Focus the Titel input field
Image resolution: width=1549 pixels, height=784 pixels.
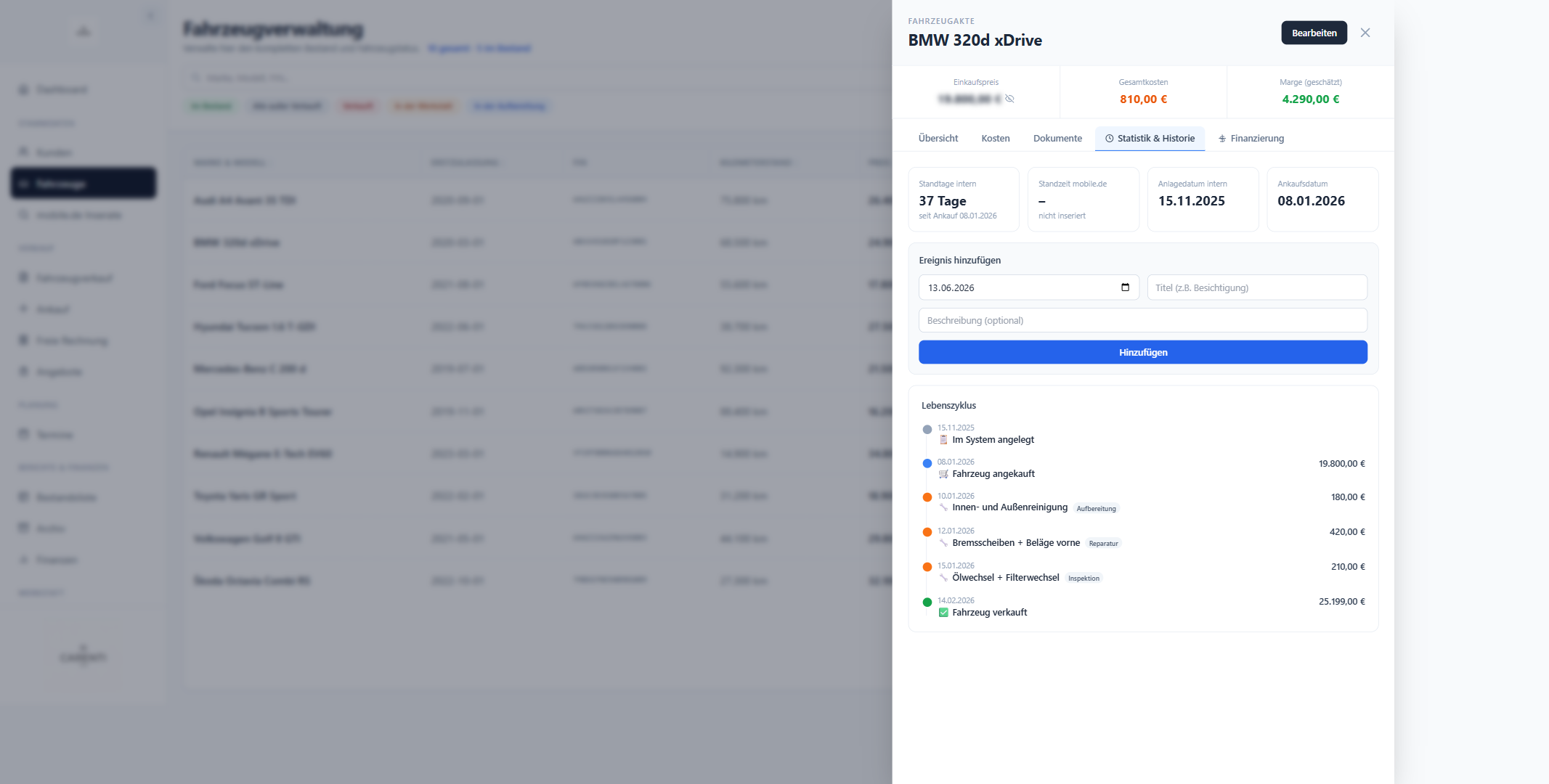(1257, 287)
